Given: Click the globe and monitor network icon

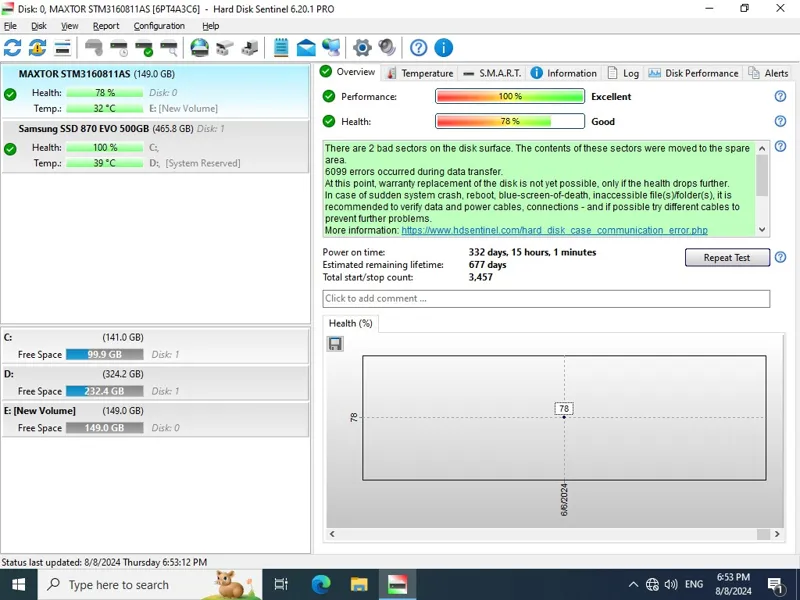Looking at the screenshot, I should pos(331,48).
